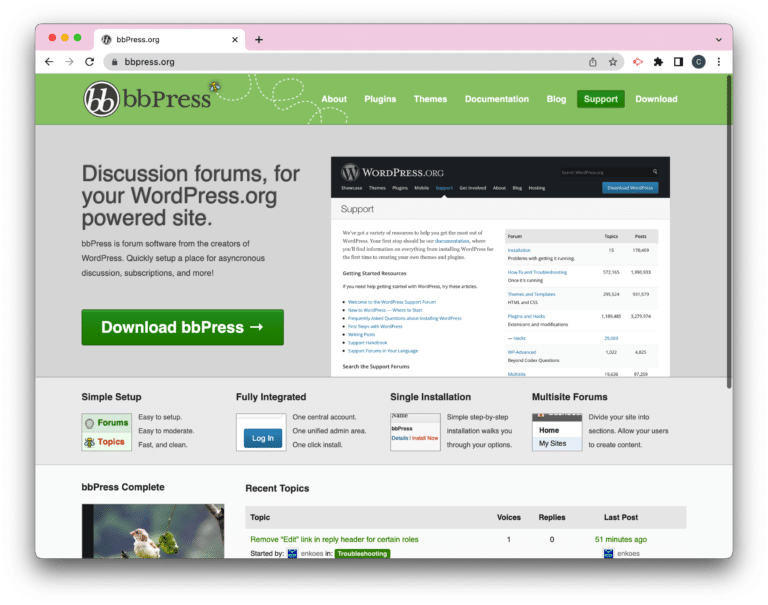This screenshot has height=605, width=768.
Task: Open the About menu item
Action: pos(334,99)
